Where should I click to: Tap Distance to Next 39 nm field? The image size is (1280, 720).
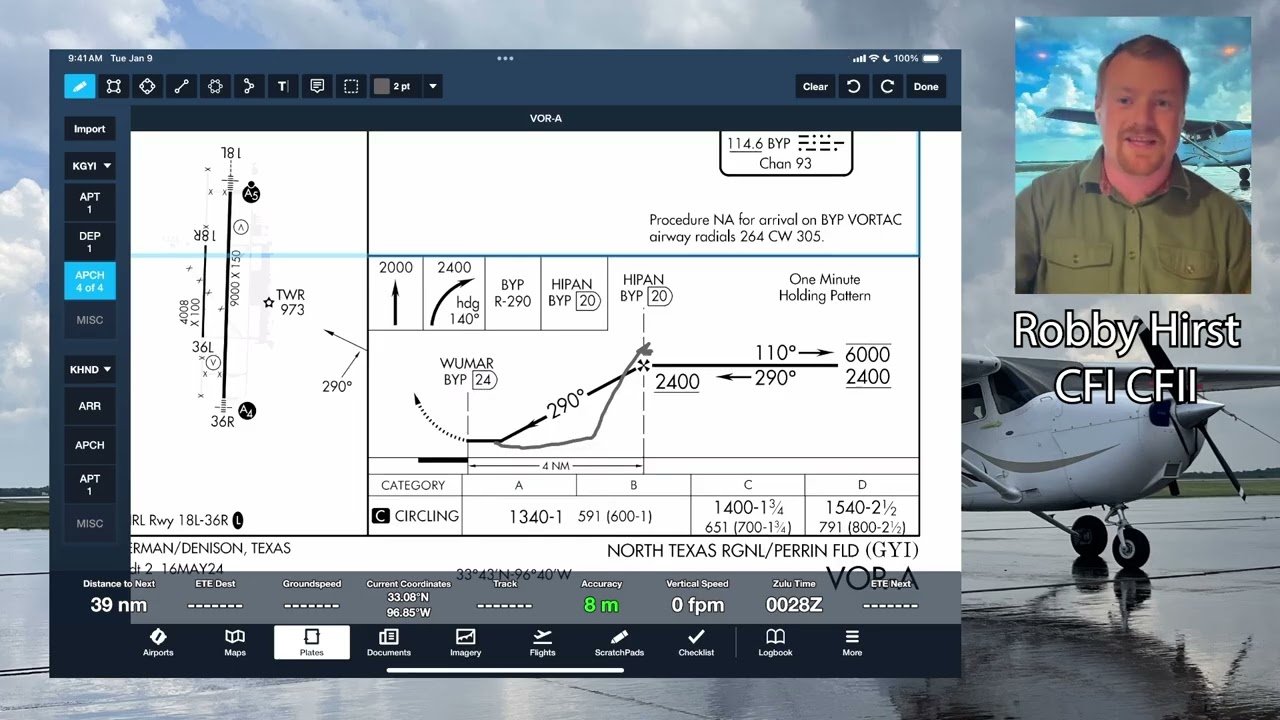click(x=119, y=597)
